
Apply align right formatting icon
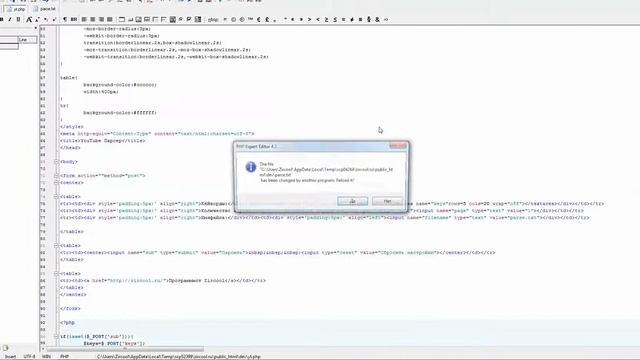point(101,19)
